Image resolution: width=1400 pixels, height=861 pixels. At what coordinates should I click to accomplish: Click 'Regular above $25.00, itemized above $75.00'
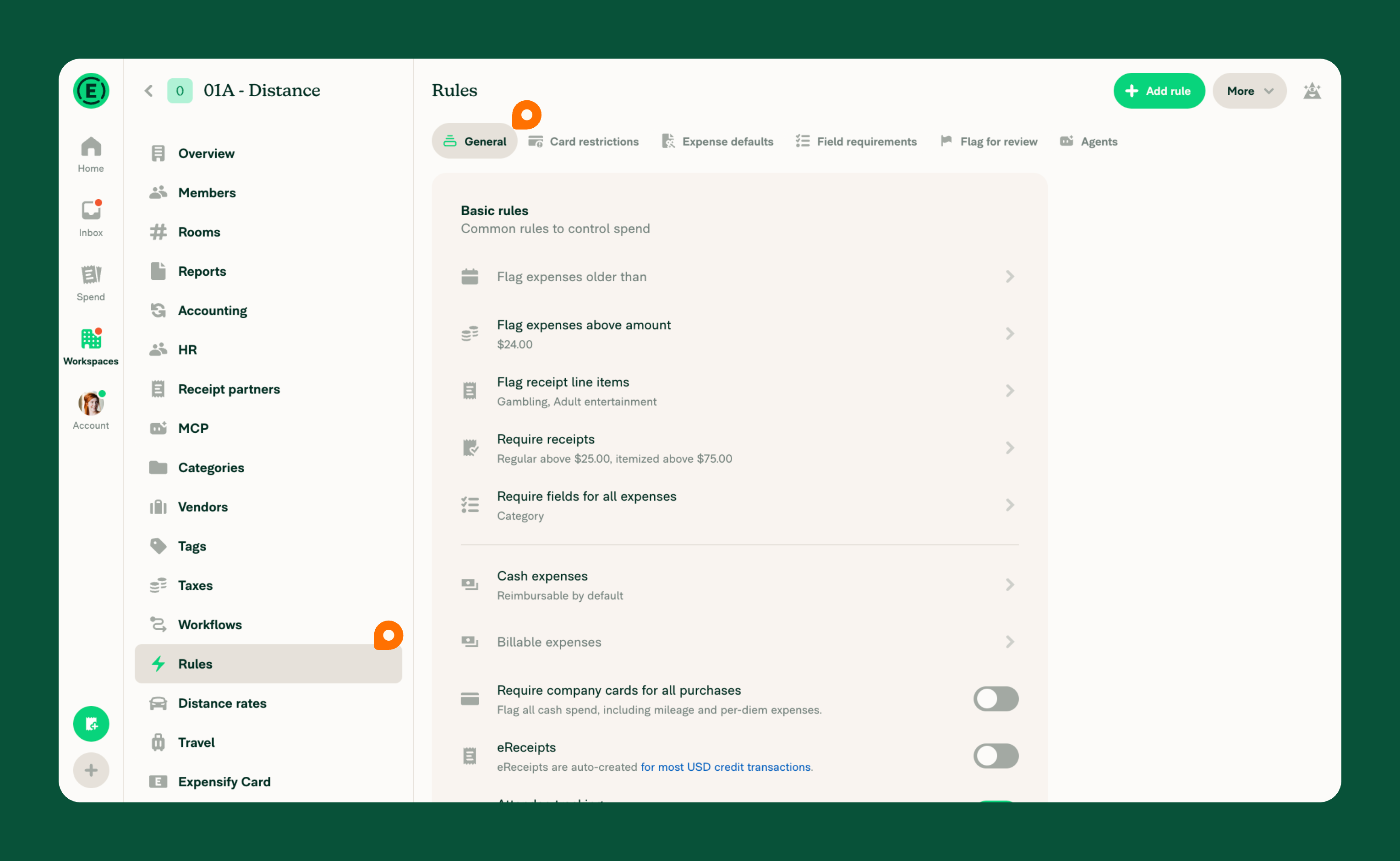615,459
